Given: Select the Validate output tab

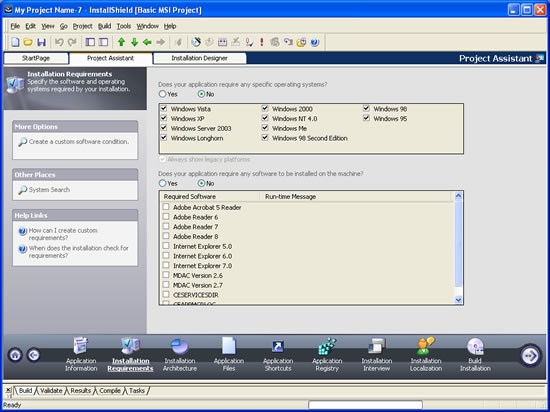Looking at the screenshot, I should point(51,391).
